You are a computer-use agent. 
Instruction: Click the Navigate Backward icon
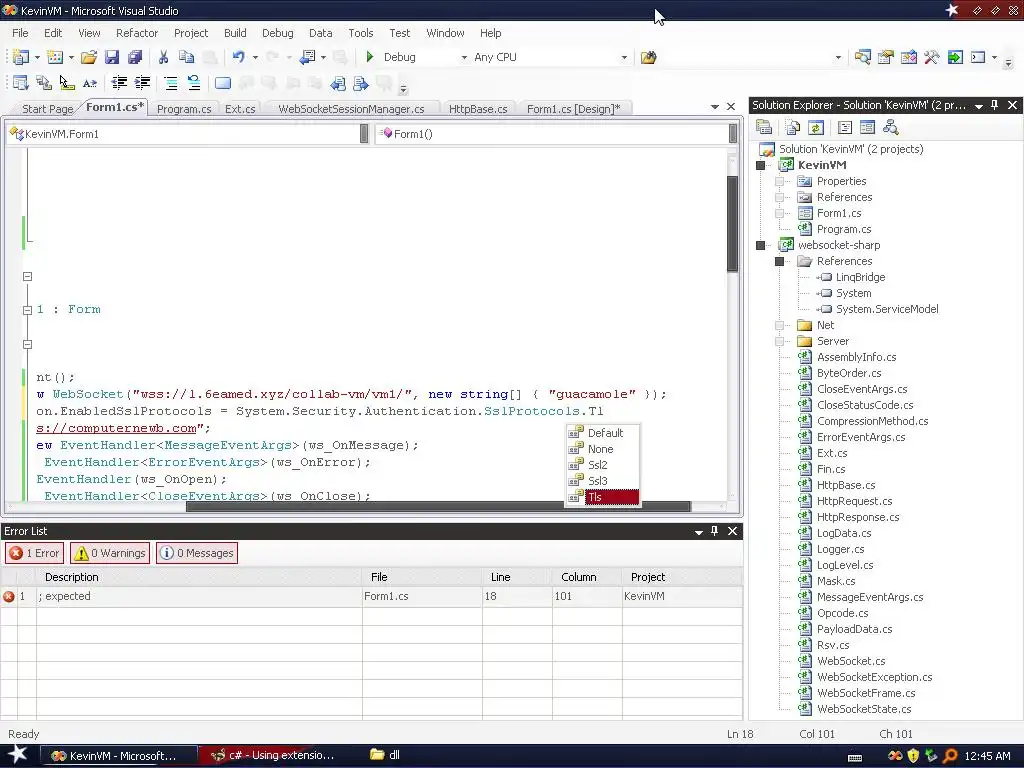point(307,57)
